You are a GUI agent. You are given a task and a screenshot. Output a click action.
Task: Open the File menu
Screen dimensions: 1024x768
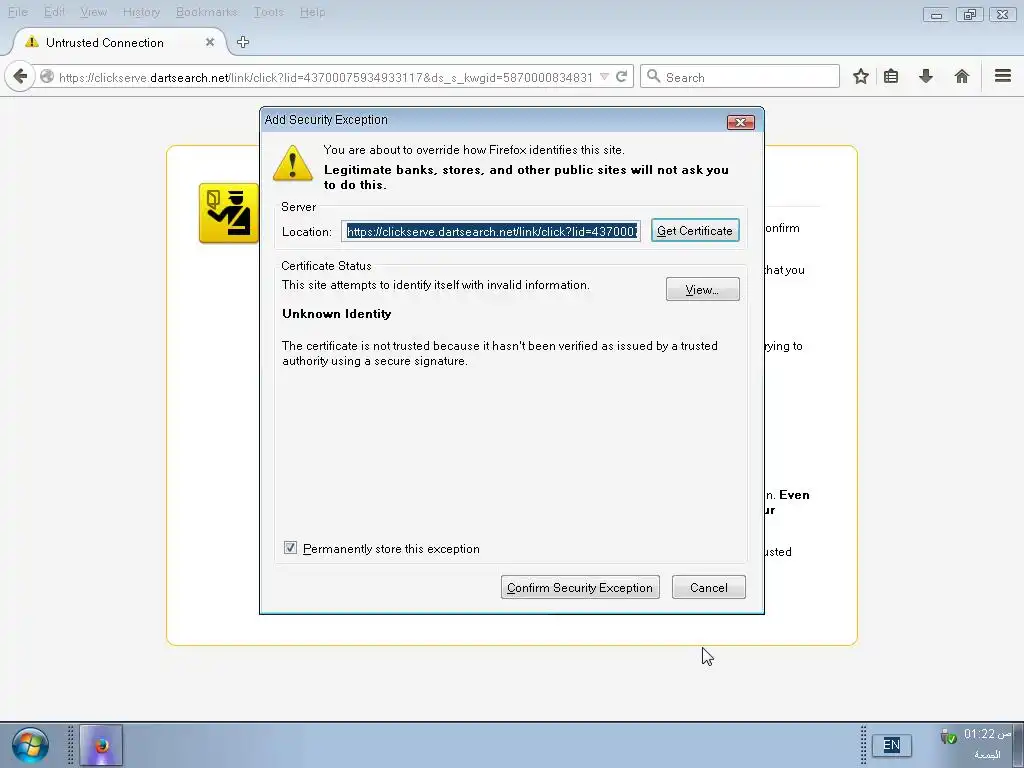pos(18,12)
